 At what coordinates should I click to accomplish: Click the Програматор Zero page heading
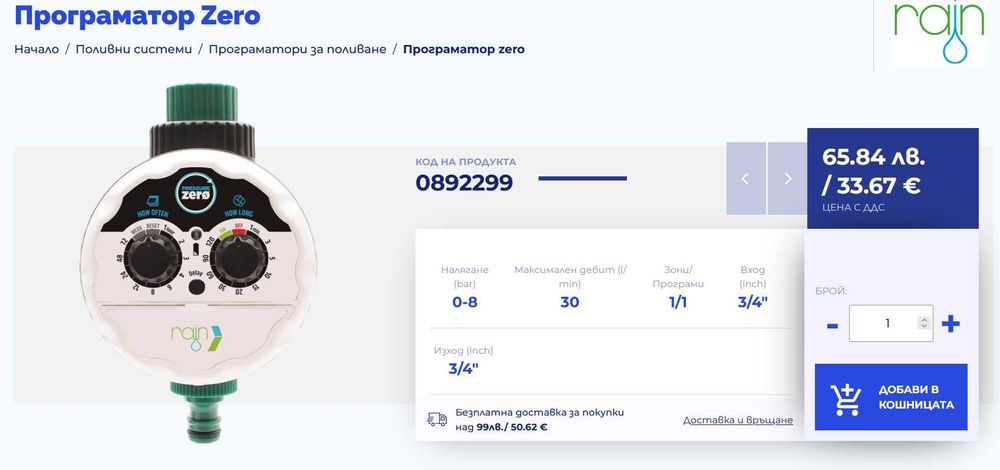[x=138, y=16]
